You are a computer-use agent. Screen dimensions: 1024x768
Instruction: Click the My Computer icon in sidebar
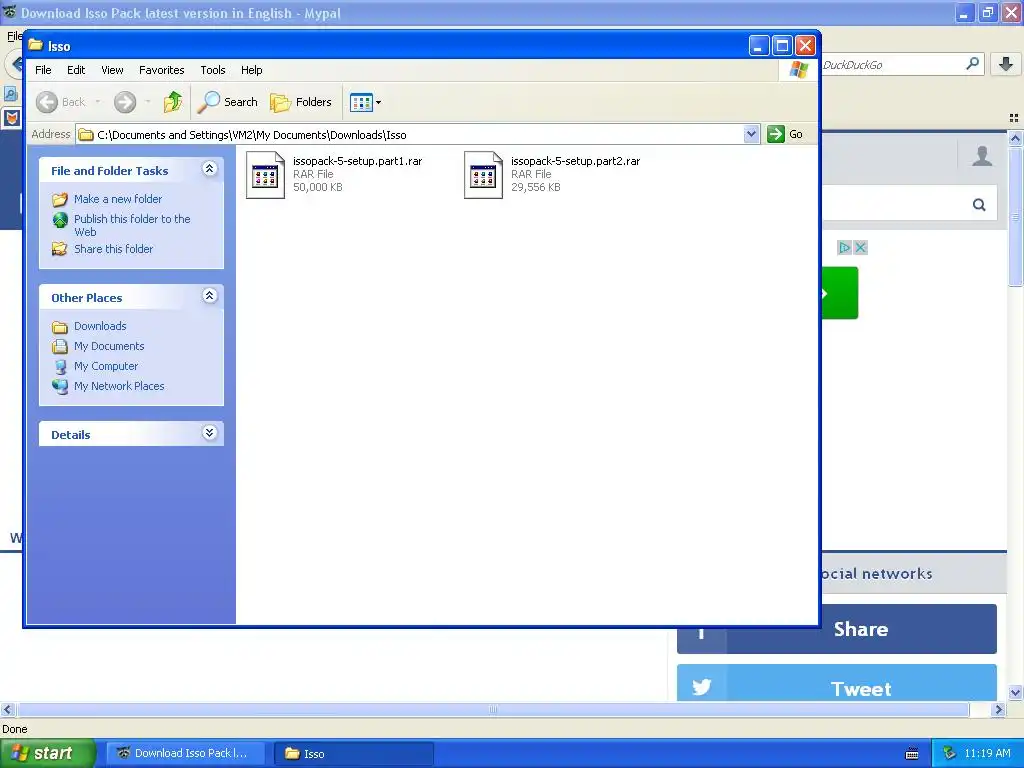tap(60, 367)
